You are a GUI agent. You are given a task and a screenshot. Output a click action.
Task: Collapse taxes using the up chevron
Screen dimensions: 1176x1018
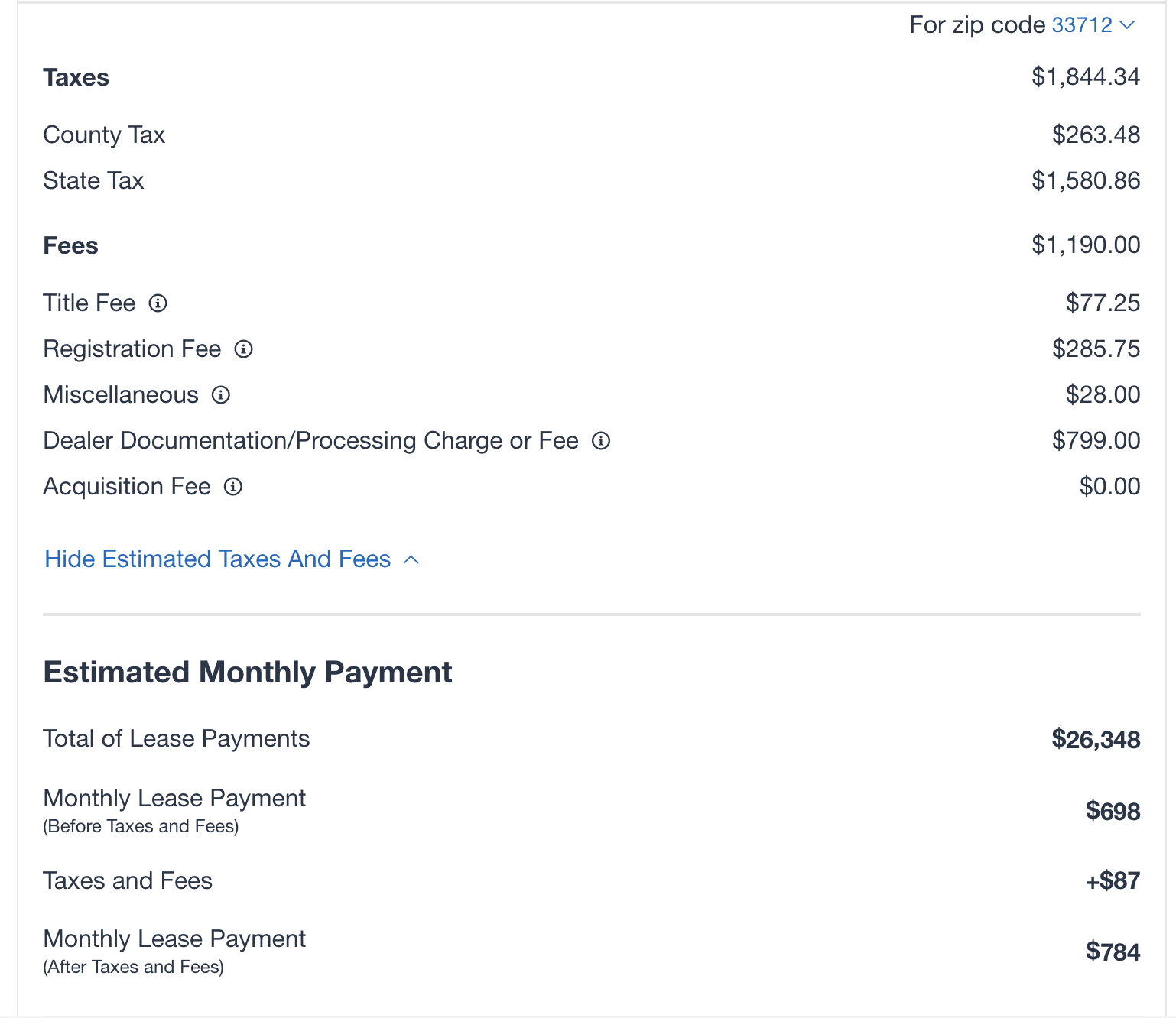click(411, 560)
